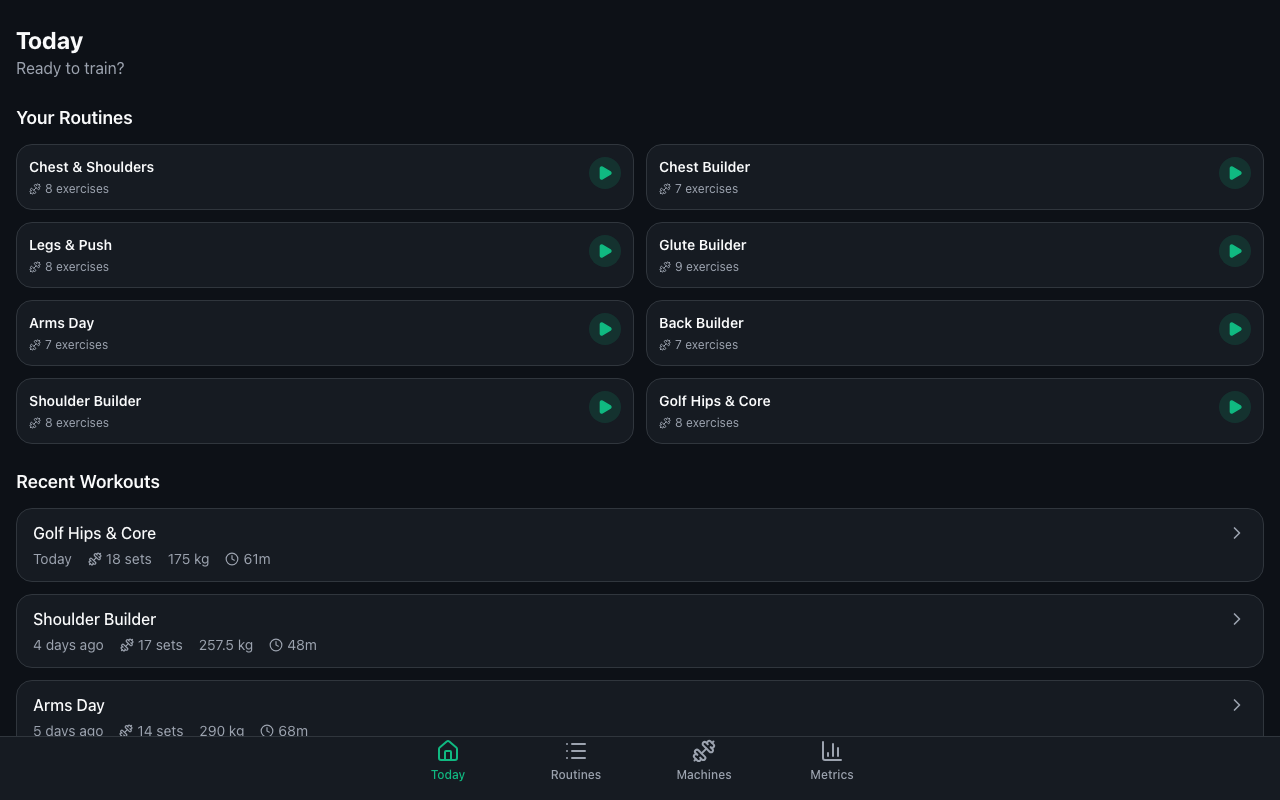This screenshot has width=1280, height=800.
Task: Start the Legs & Push routine
Action: (x=604, y=251)
